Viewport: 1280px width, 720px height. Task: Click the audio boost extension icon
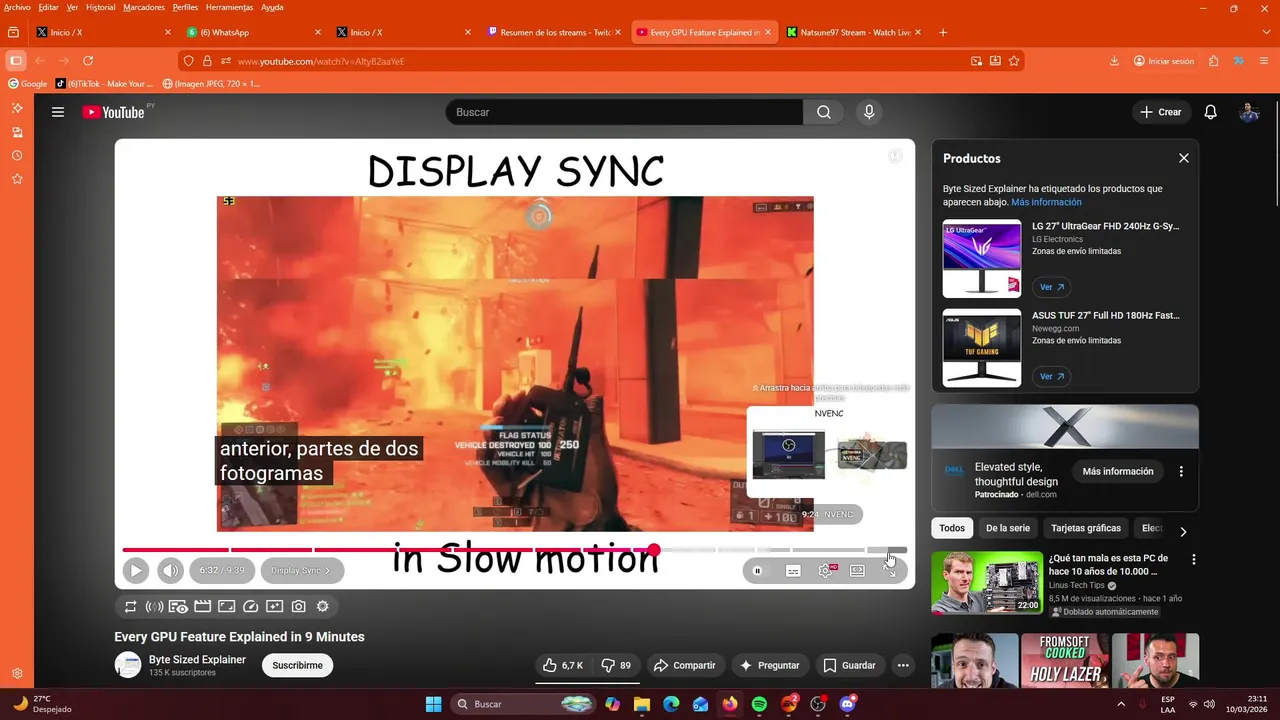point(154,606)
